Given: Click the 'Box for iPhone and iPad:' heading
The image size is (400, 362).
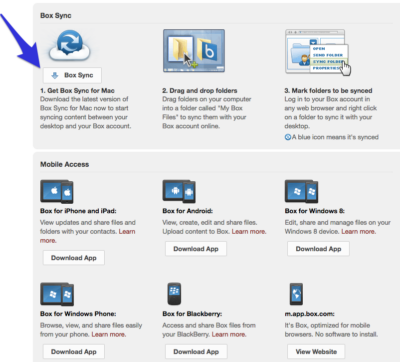Looking at the screenshot, I should pyautogui.click(x=78, y=211).
